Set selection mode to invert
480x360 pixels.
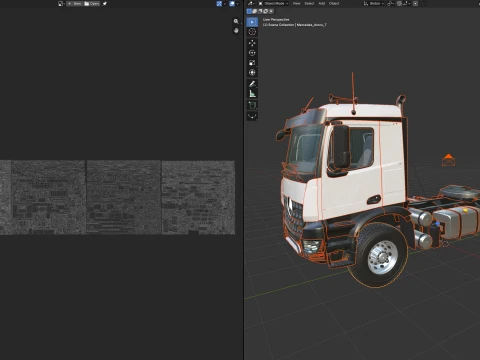coord(265,11)
